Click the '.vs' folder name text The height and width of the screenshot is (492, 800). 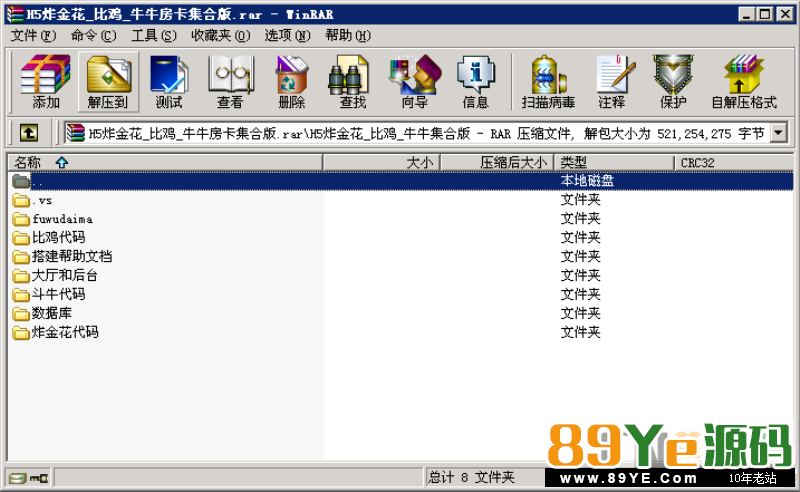pyautogui.click(x=42, y=201)
